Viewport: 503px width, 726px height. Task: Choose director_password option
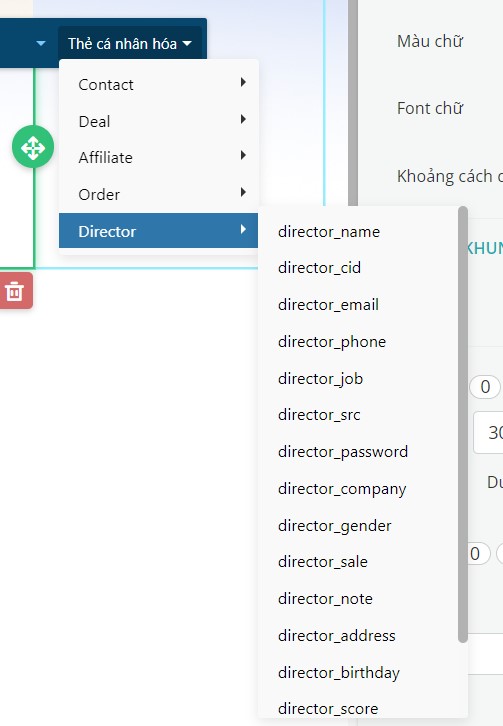343,451
